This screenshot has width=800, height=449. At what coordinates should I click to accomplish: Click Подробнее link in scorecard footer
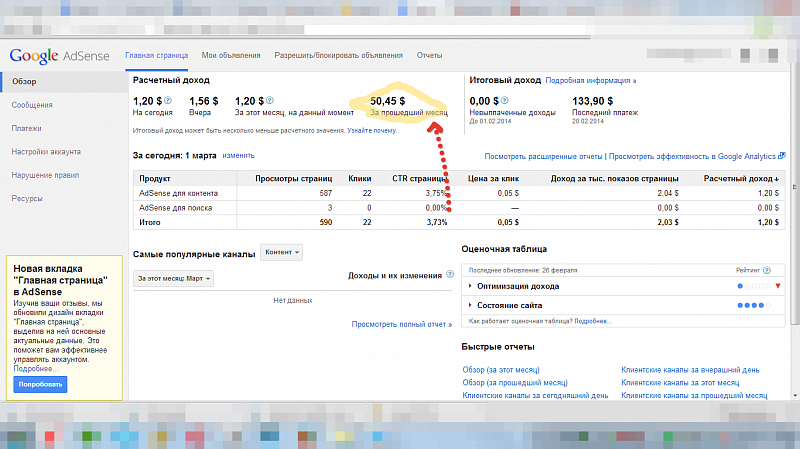(591, 321)
